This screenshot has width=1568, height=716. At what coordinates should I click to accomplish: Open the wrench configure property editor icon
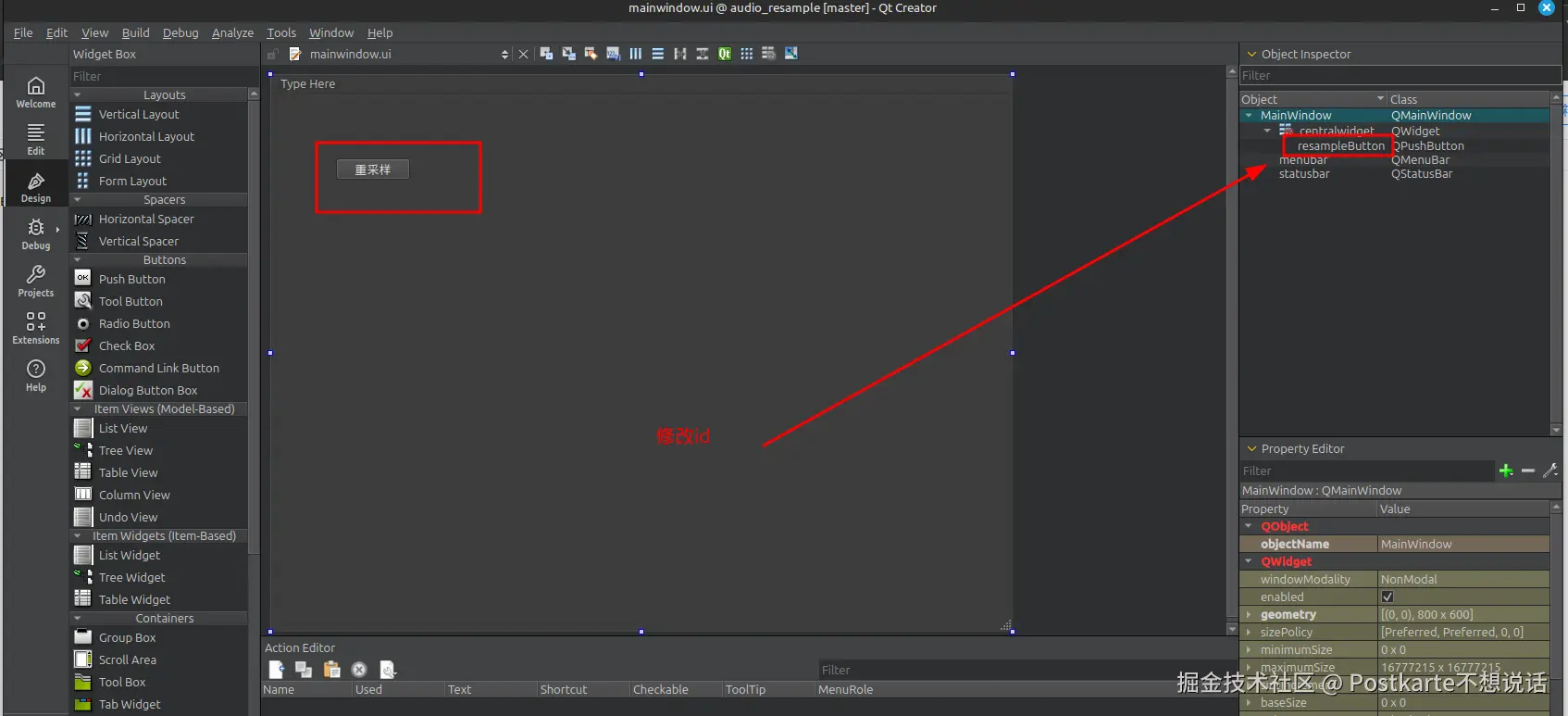[x=1550, y=471]
